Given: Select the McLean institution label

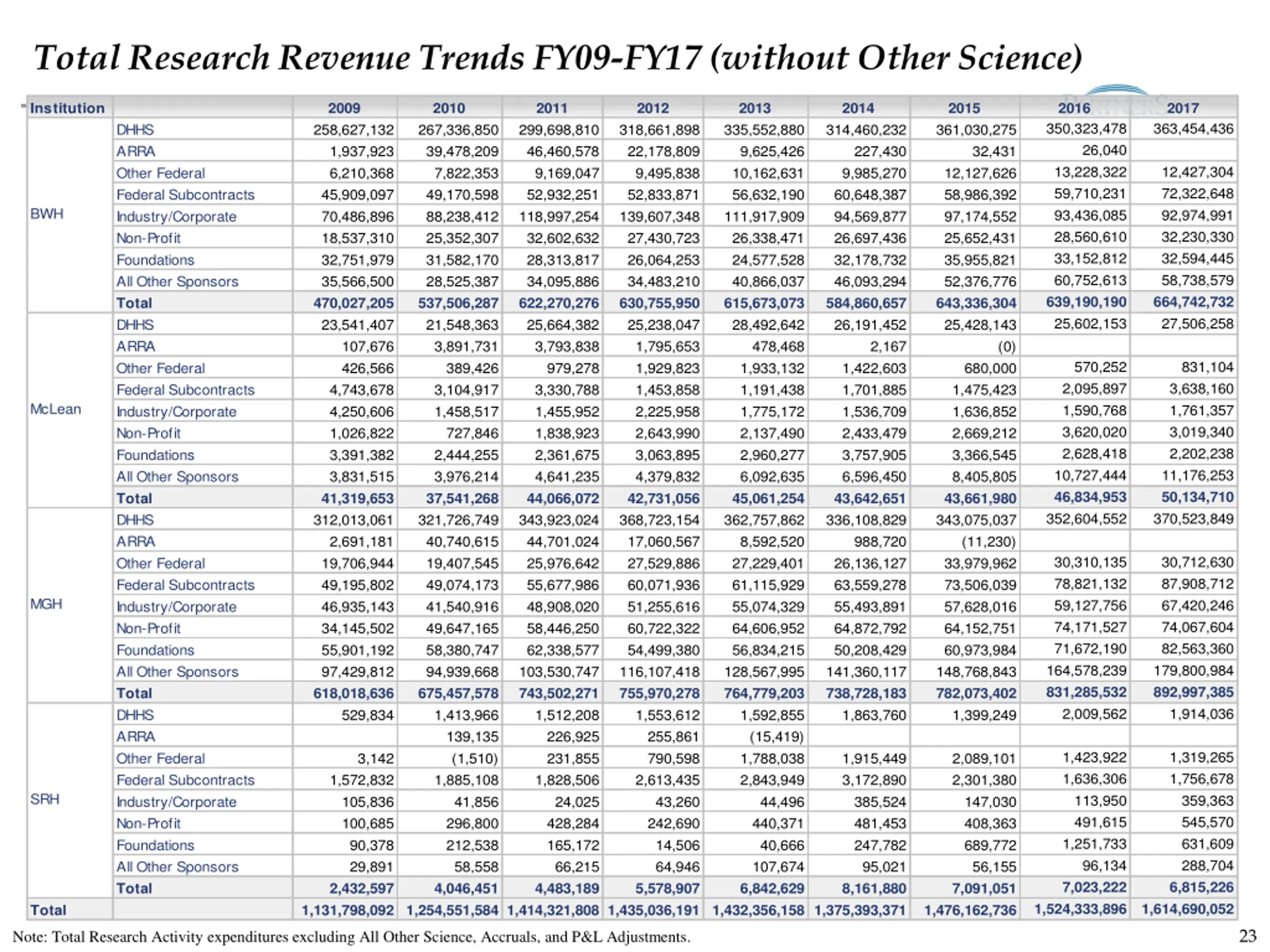Looking at the screenshot, I should (x=56, y=409).
